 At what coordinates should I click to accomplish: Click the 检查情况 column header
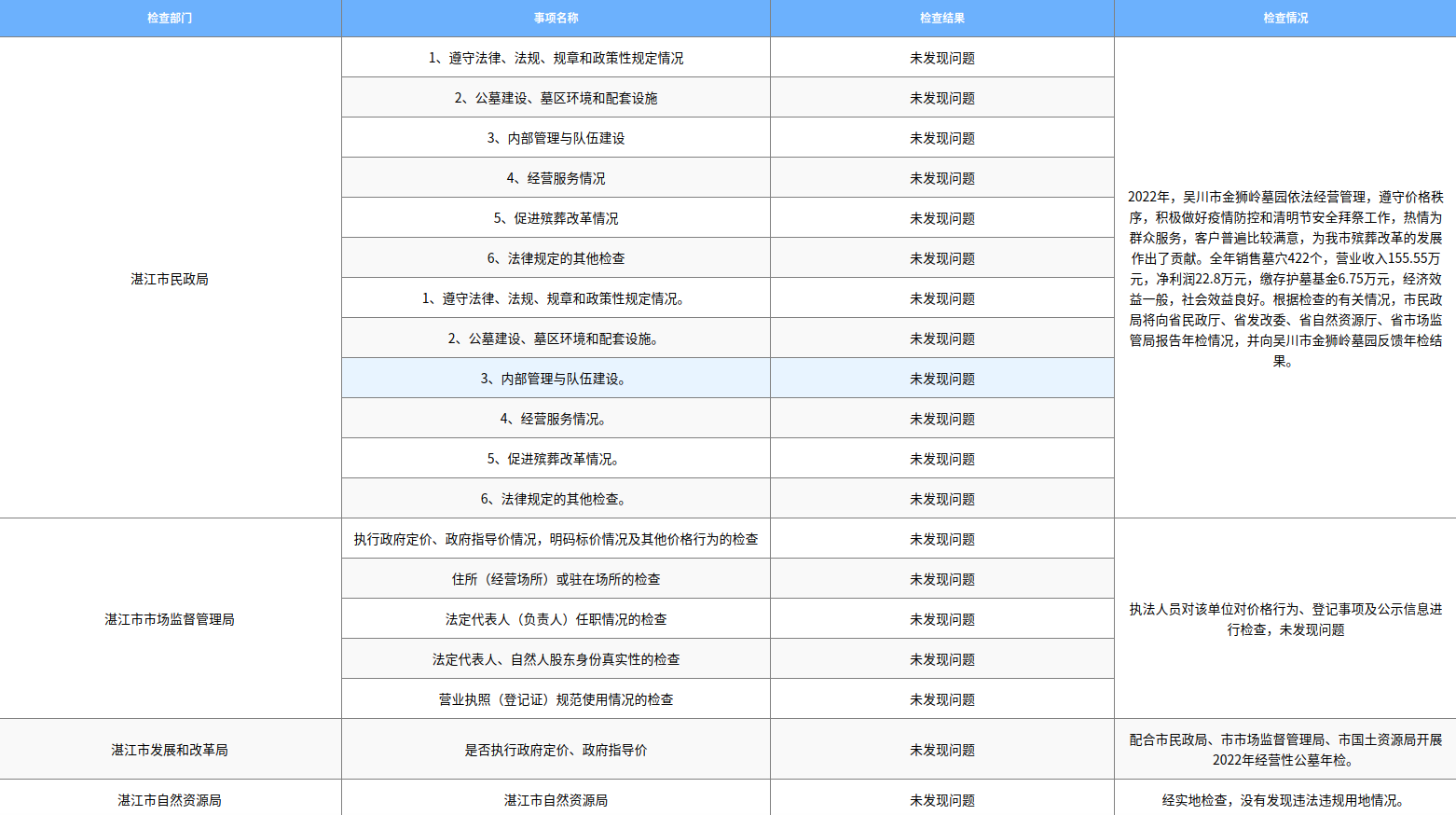(x=1284, y=17)
